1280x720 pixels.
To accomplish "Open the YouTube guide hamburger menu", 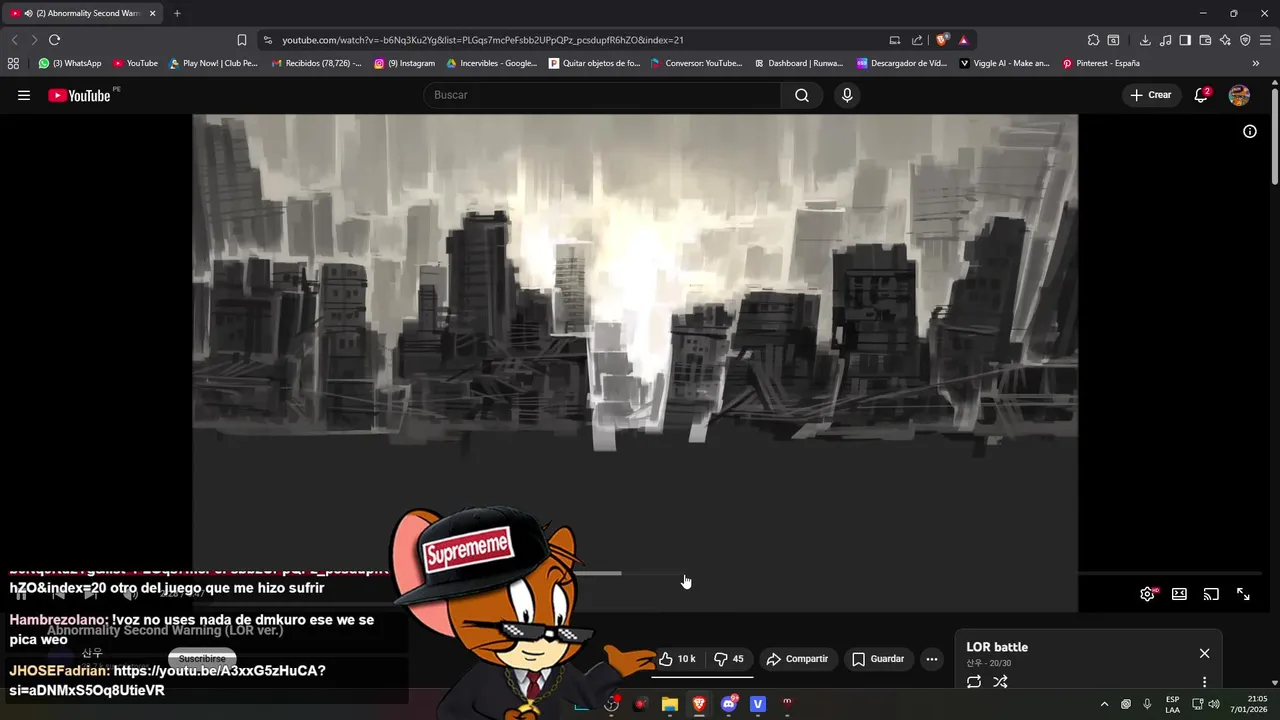I will click(x=24, y=95).
